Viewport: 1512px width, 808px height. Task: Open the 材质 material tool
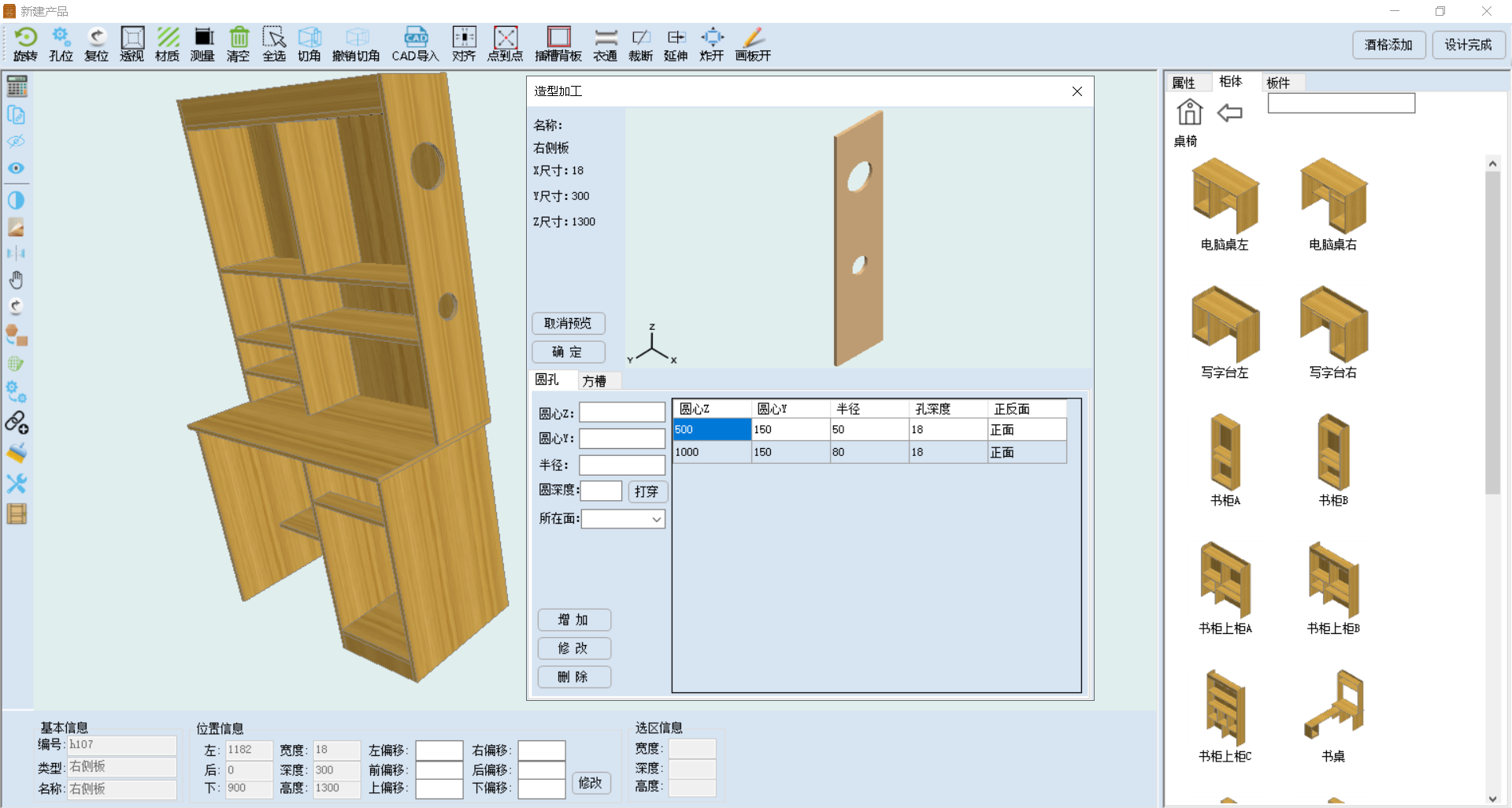pyautogui.click(x=167, y=44)
